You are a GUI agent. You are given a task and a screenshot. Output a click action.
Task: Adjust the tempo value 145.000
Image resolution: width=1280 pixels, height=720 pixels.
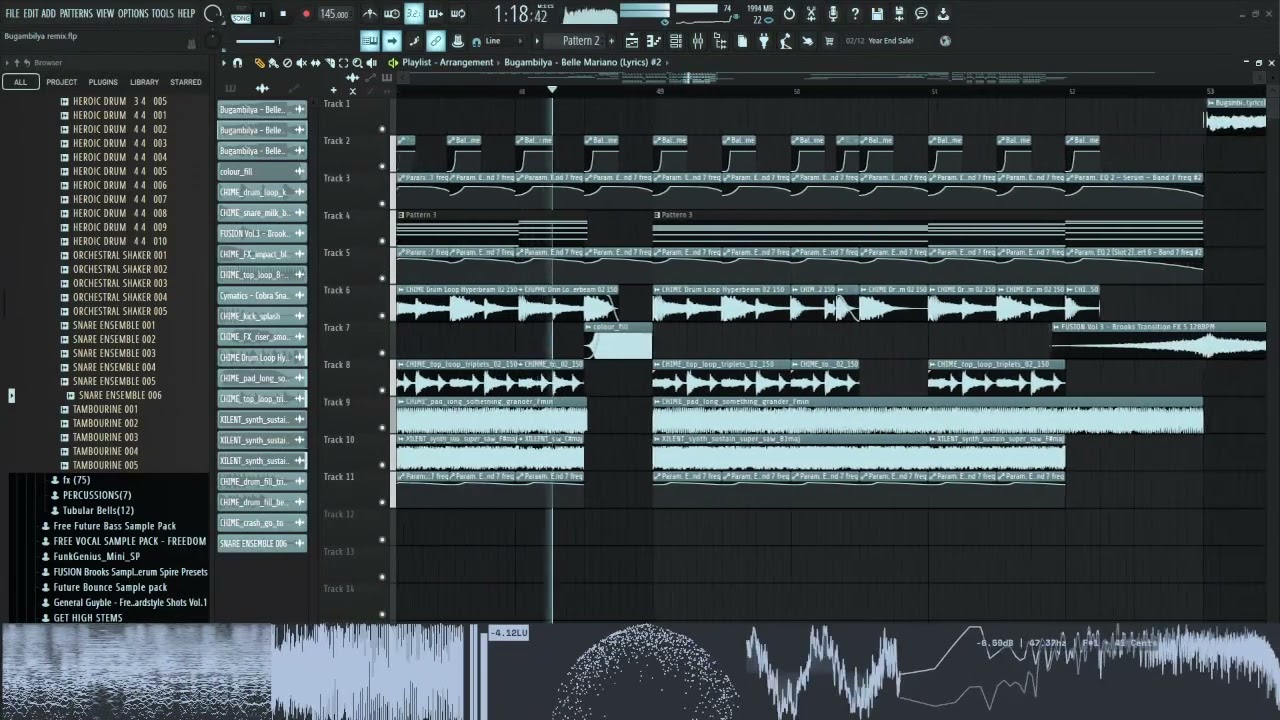point(334,14)
